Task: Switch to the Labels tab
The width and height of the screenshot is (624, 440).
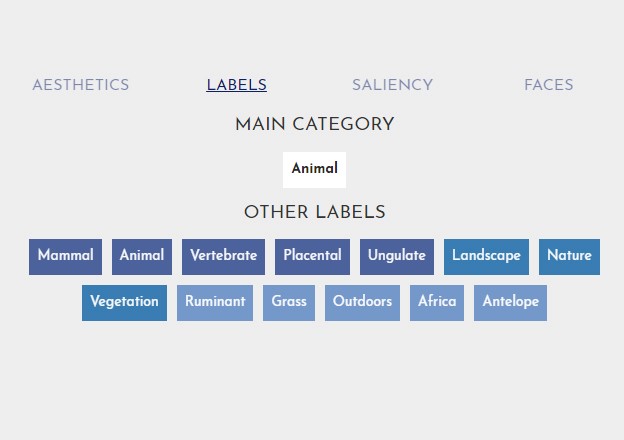Action: 236,85
